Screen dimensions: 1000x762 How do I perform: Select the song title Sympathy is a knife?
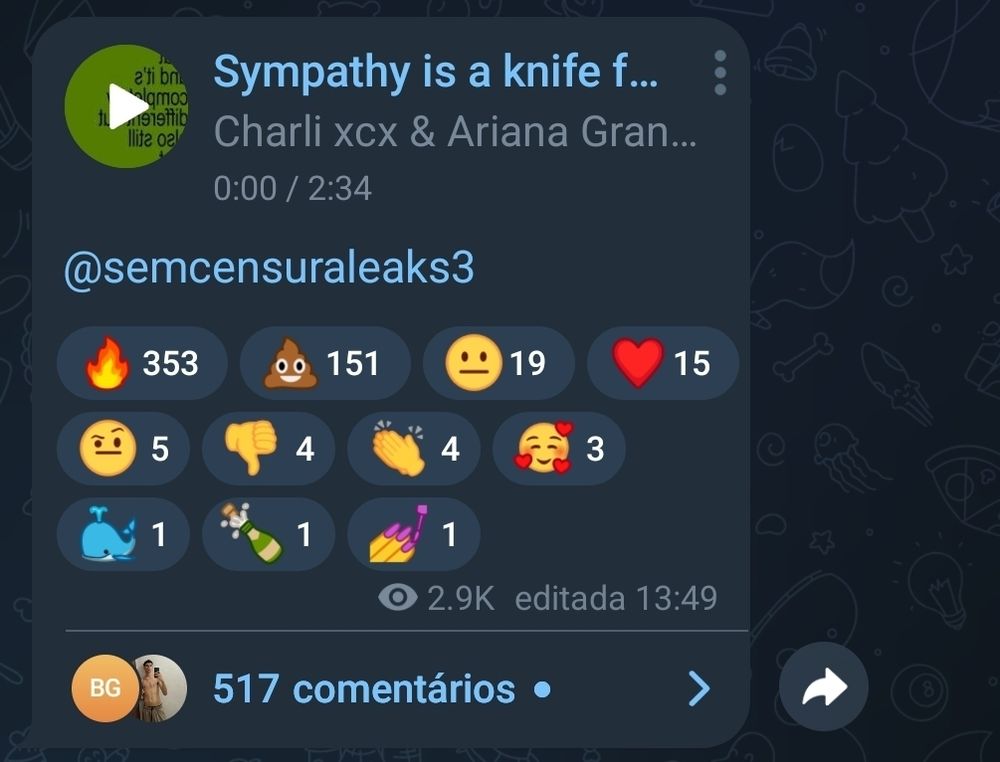point(436,71)
